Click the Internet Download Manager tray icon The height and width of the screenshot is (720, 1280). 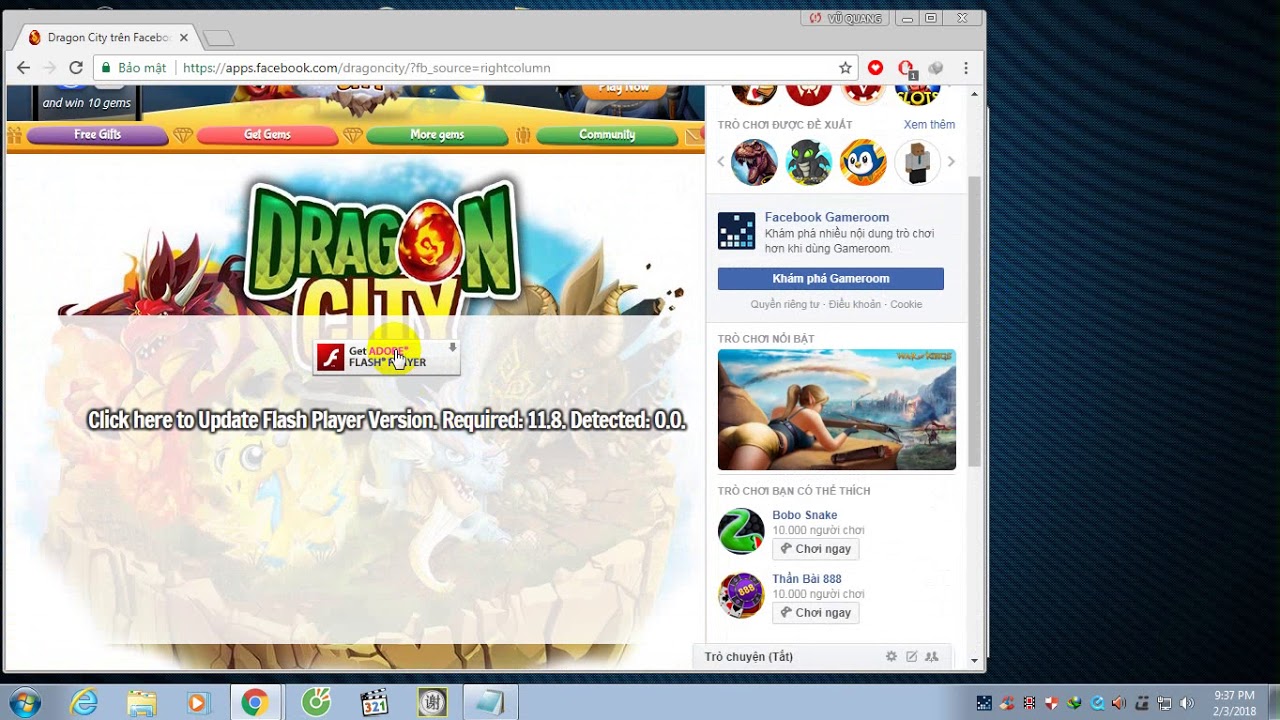[x=1075, y=703]
